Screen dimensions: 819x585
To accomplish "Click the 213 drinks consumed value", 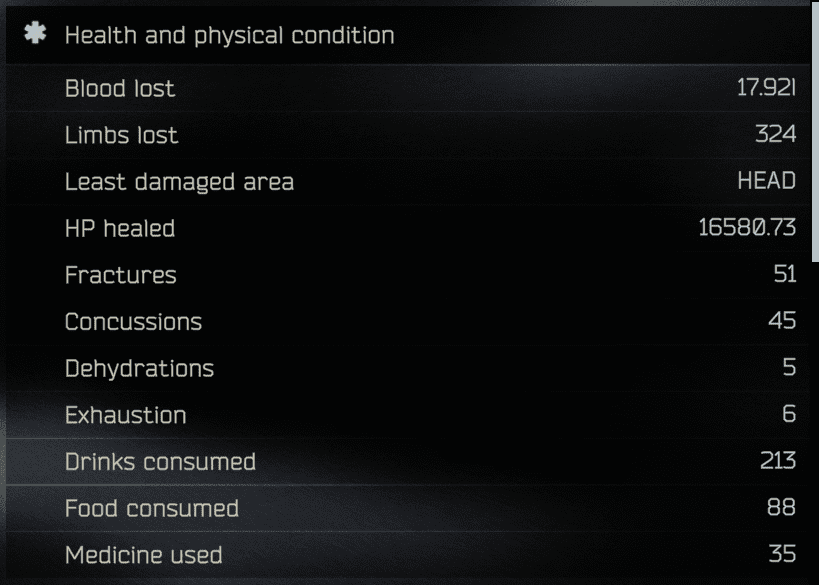I will coord(778,461).
